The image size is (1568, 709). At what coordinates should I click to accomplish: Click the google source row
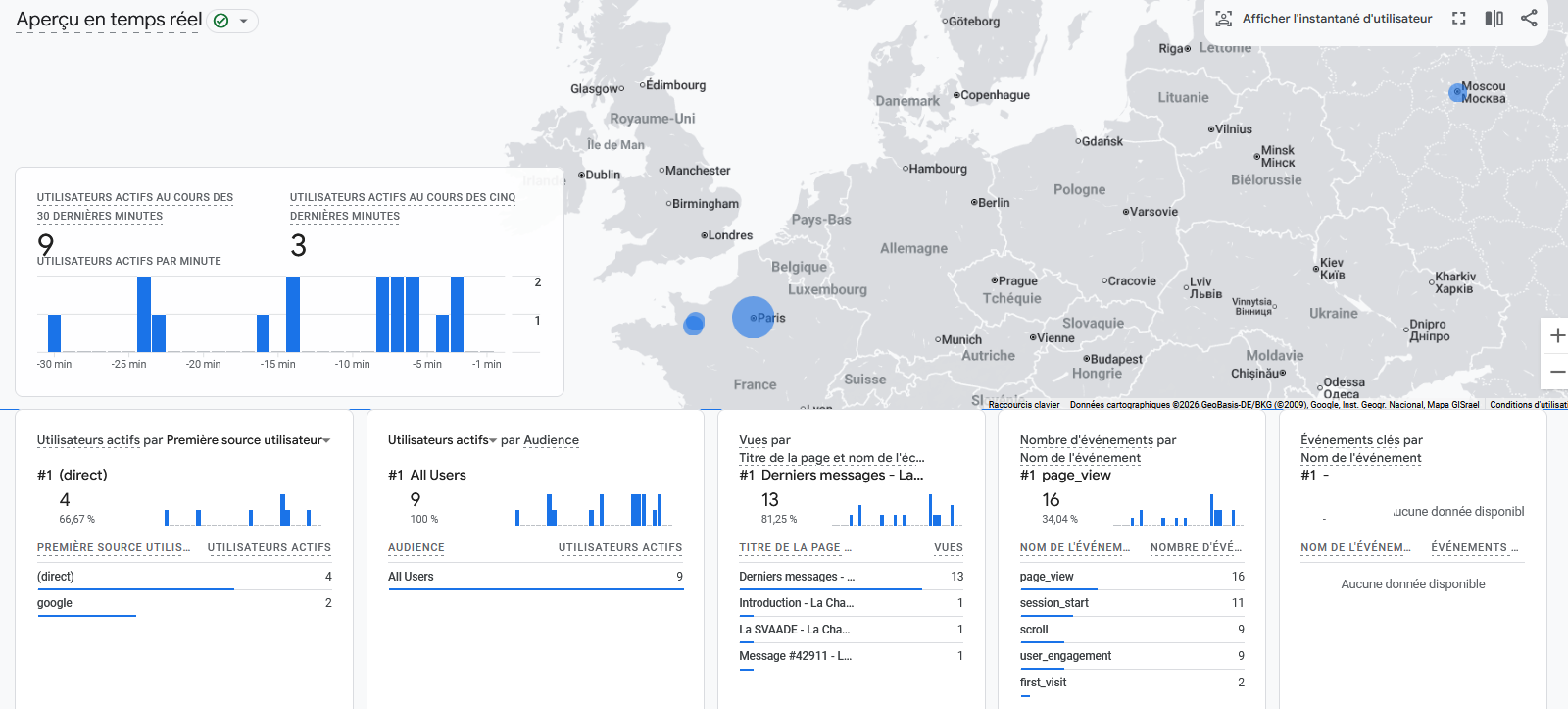click(183, 603)
